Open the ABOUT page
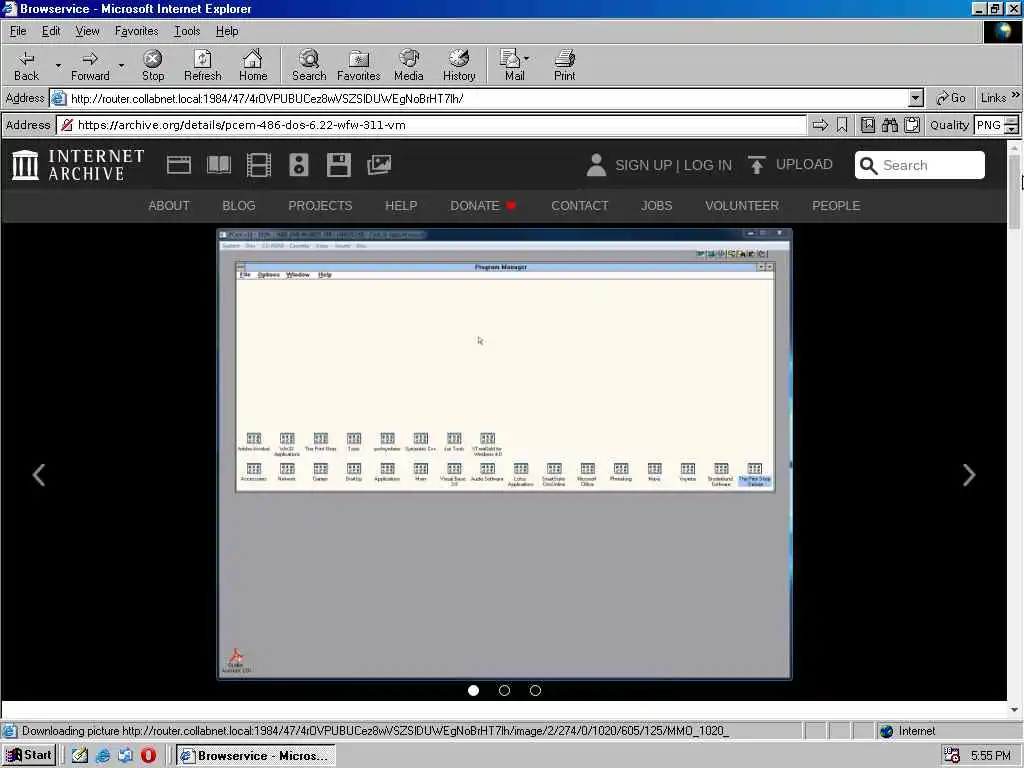This screenshot has height=768, width=1024. pyautogui.click(x=168, y=206)
